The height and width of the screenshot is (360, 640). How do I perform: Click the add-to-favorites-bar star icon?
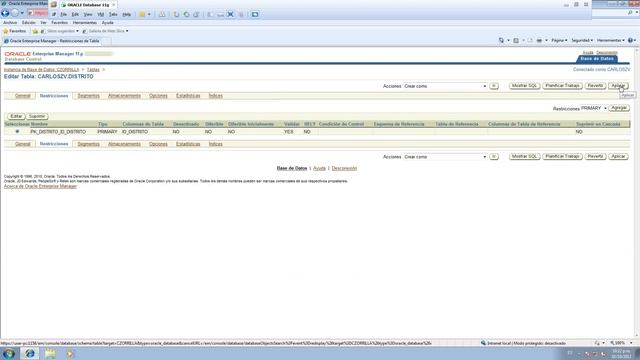pyautogui.click(x=35, y=31)
